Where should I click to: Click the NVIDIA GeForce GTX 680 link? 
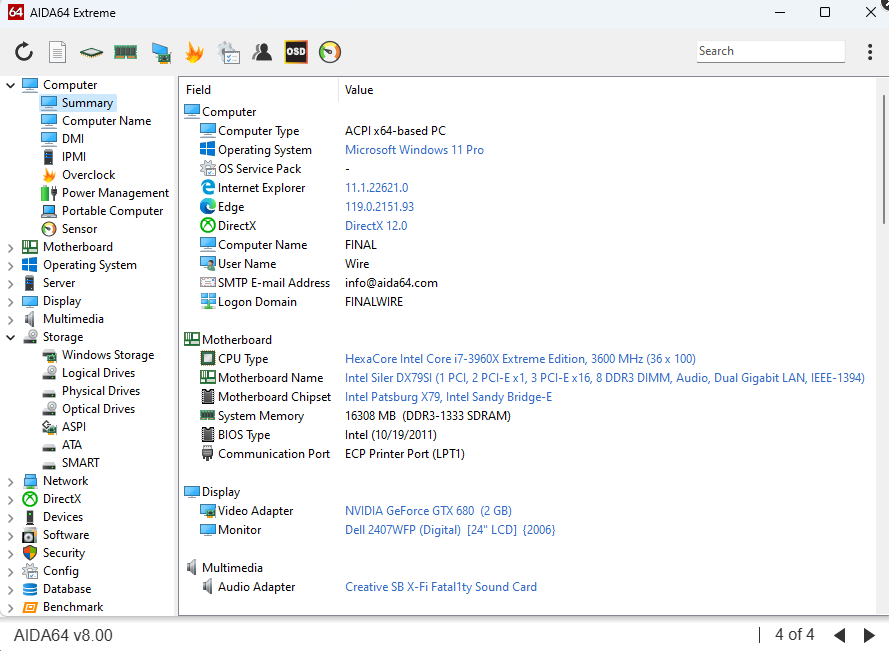click(x=428, y=511)
